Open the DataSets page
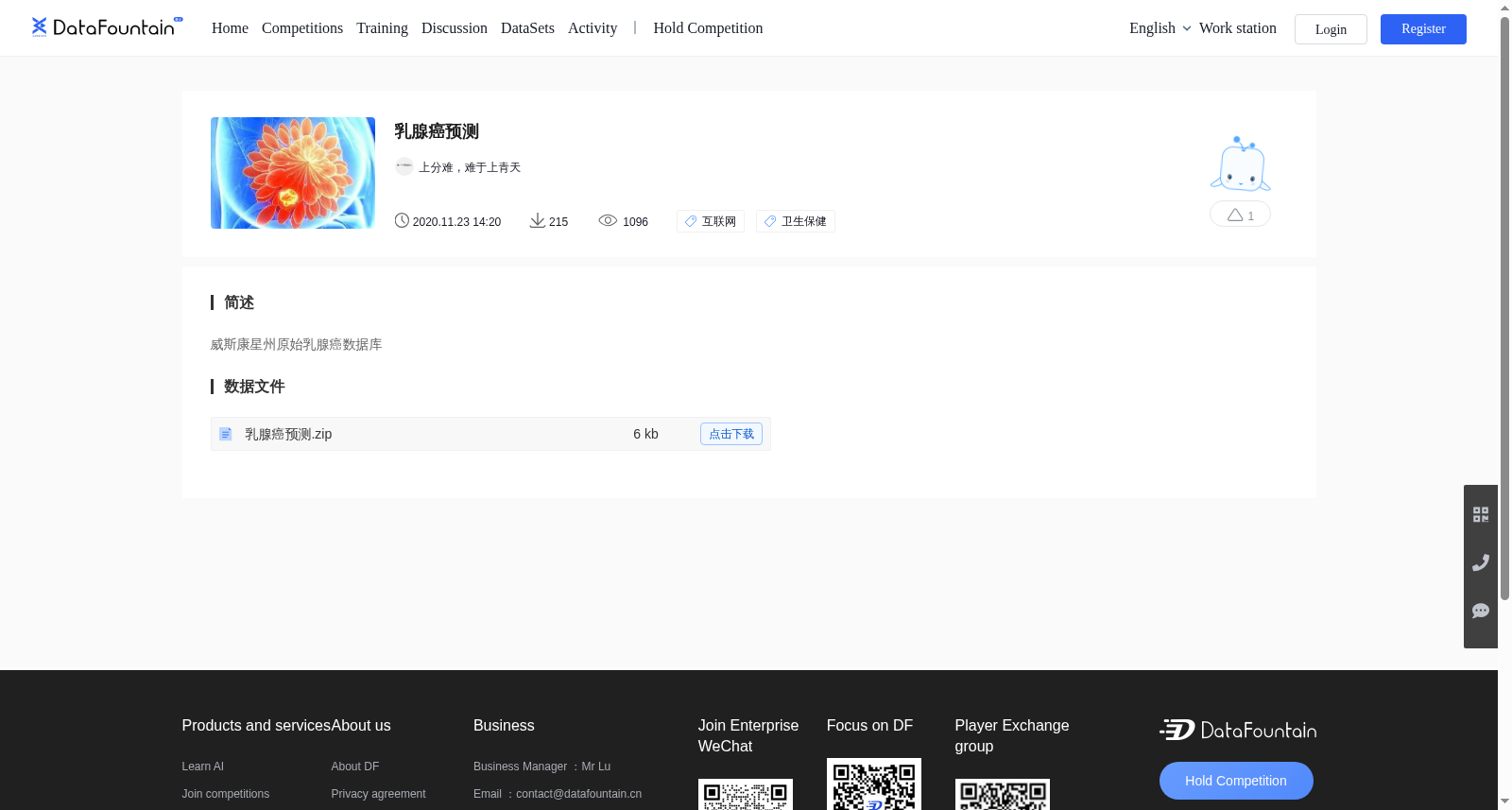 [527, 28]
